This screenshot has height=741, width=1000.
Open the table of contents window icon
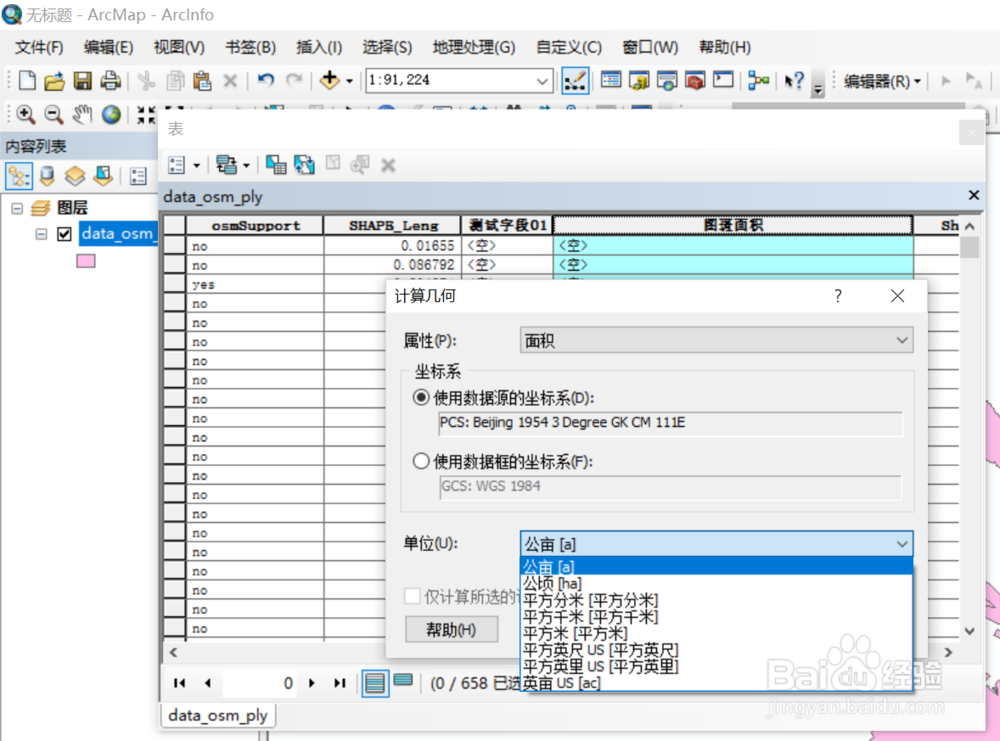click(611, 80)
